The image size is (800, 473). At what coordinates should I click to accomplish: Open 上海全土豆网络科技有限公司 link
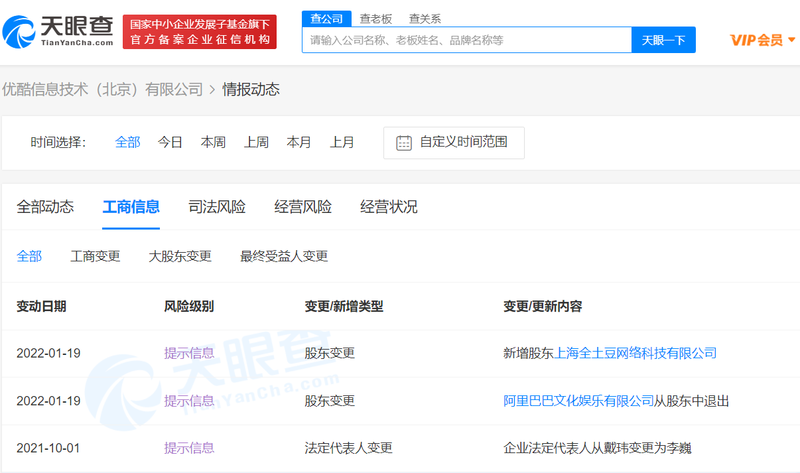pyautogui.click(x=635, y=353)
